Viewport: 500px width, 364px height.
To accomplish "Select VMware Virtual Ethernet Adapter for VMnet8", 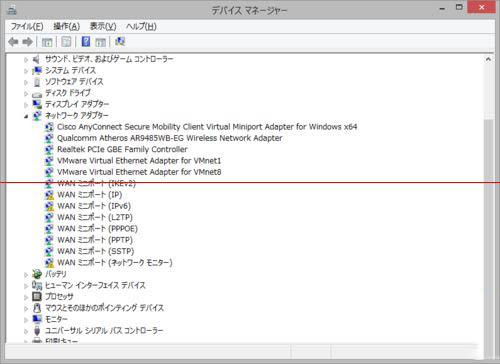I will click(x=139, y=172).
